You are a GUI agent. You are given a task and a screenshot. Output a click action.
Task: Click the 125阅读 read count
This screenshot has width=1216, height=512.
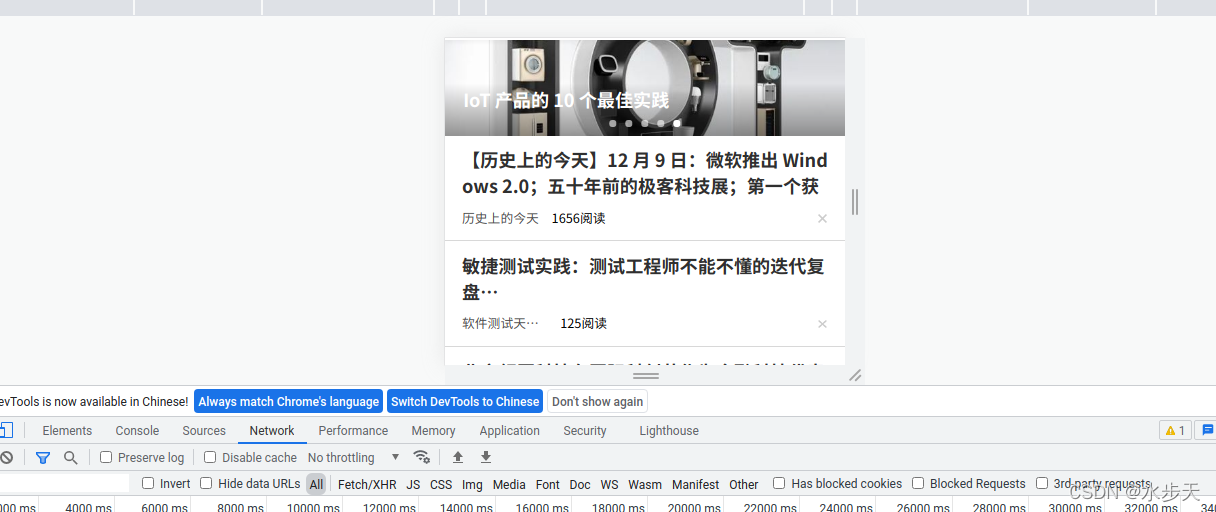(x=583, y=323)
